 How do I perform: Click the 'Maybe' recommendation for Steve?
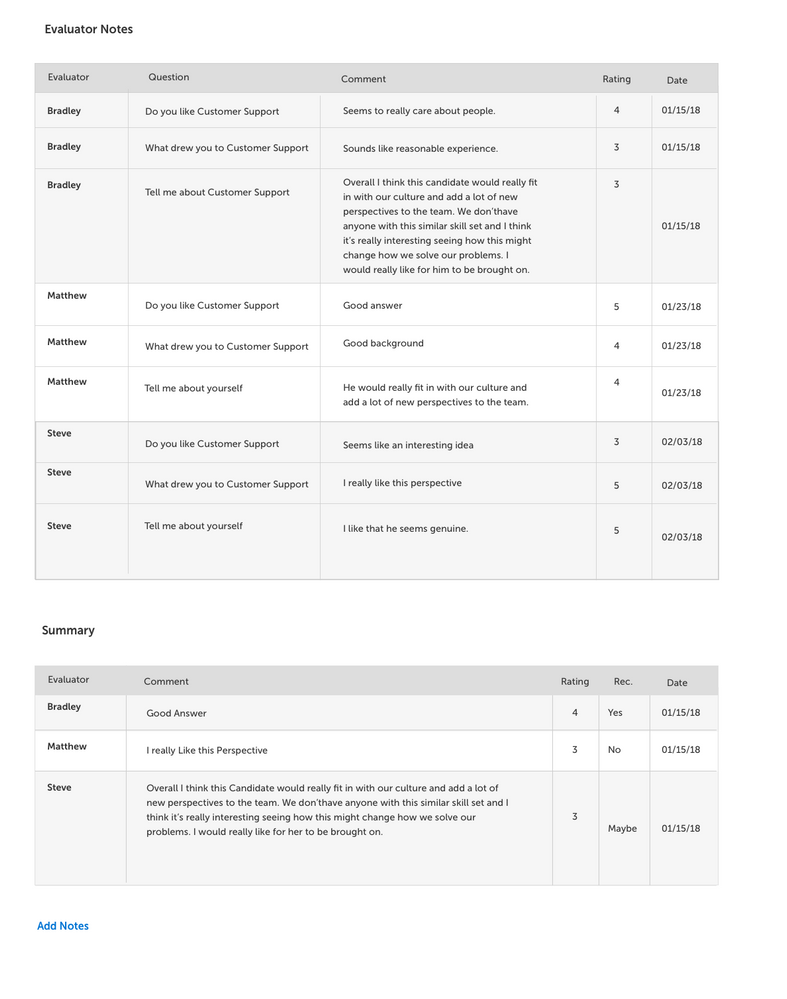(x=622, y=828)
